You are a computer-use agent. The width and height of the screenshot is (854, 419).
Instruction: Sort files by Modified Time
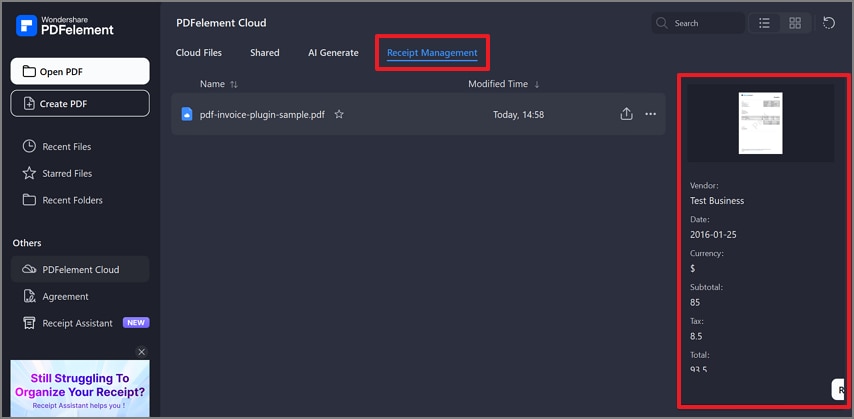click(x=503, y=85)
